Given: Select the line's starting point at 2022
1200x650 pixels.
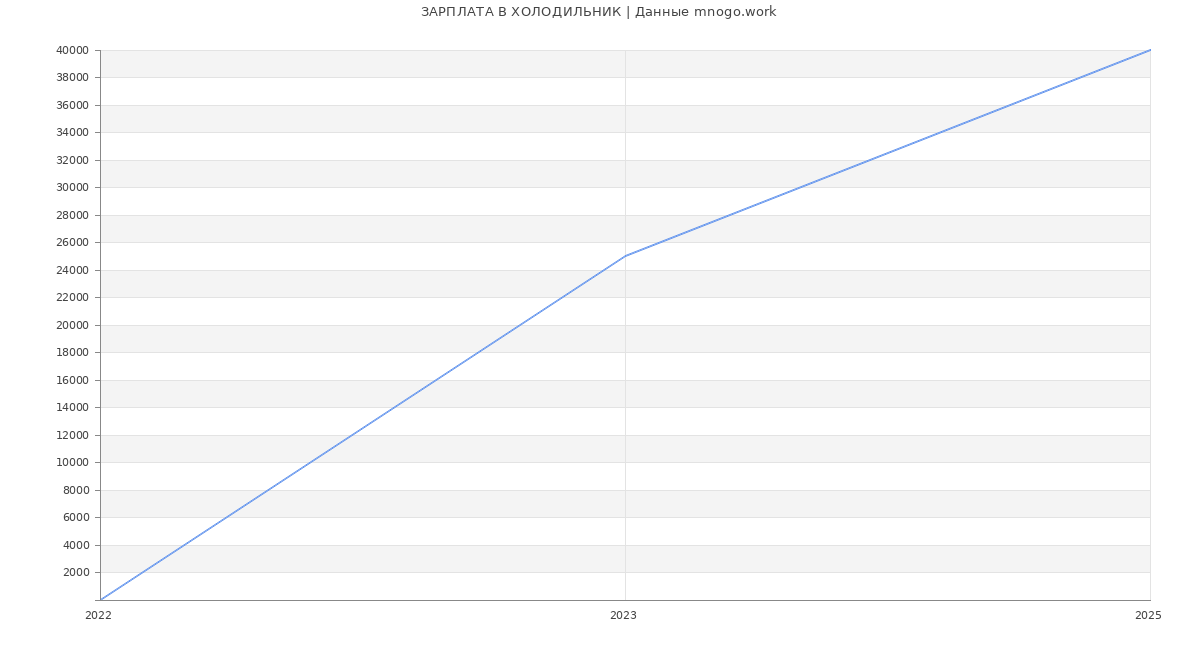Looking at the screenshot, I should pyautogui.click(x=101, y=599).
